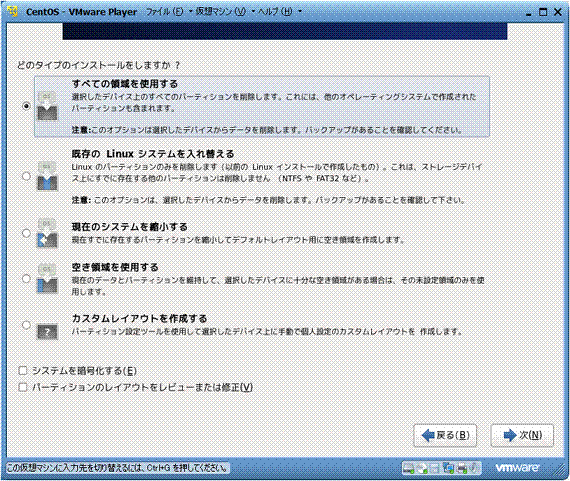
Task: Open the ファイル(F) menu
Action: pos(165,12)
